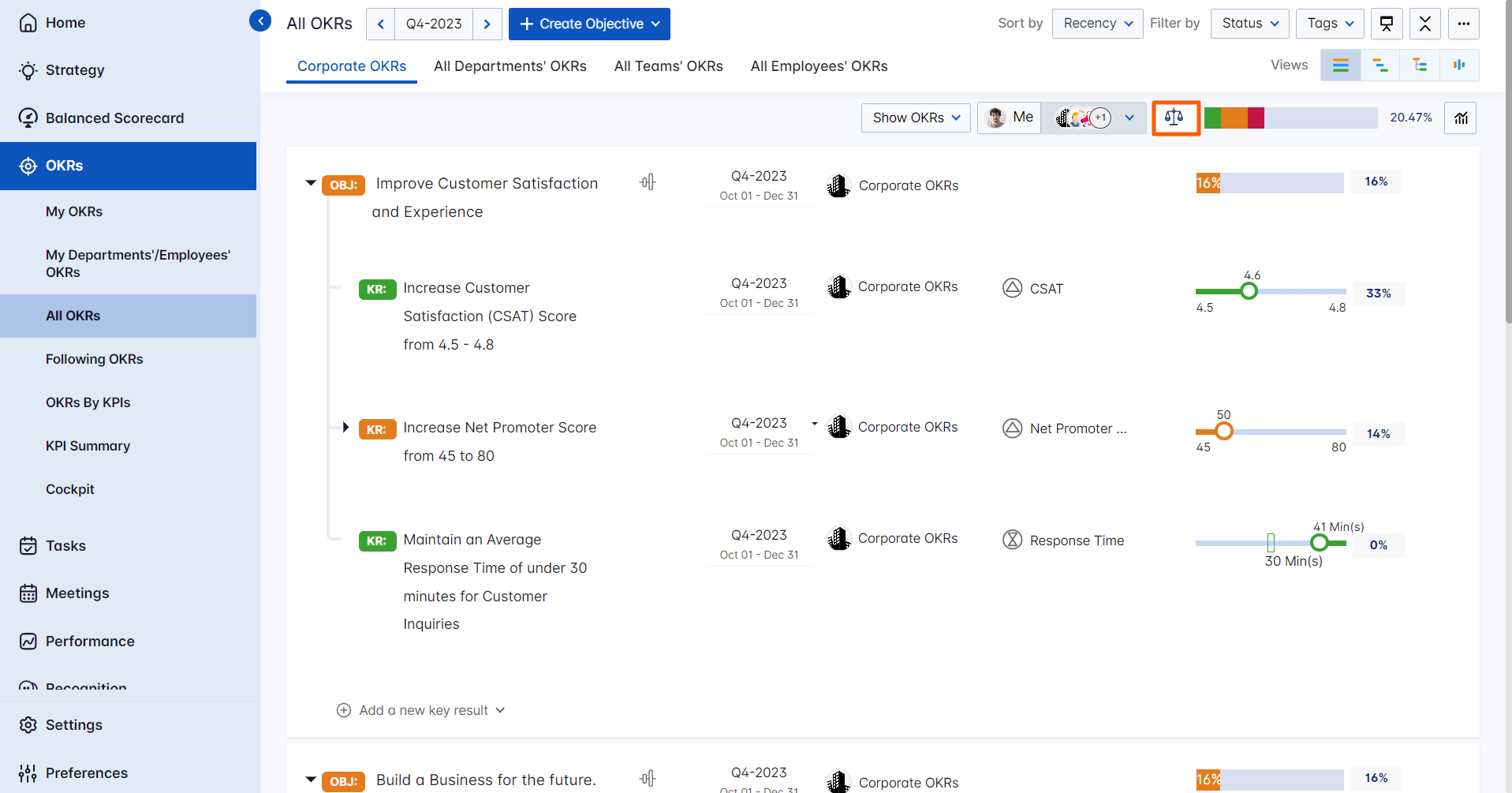Viewport: 1512px width, 793px height.
Task: Switch to All Departments' OKRs tab
Action: [510, 66]
